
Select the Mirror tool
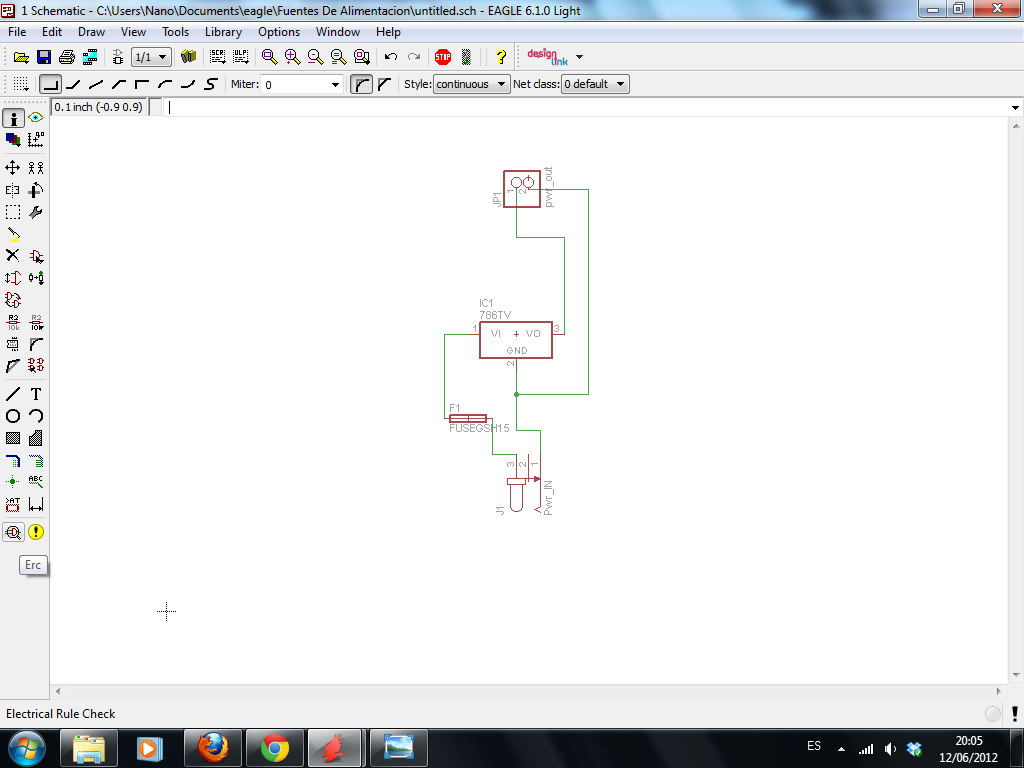point(13,190)
